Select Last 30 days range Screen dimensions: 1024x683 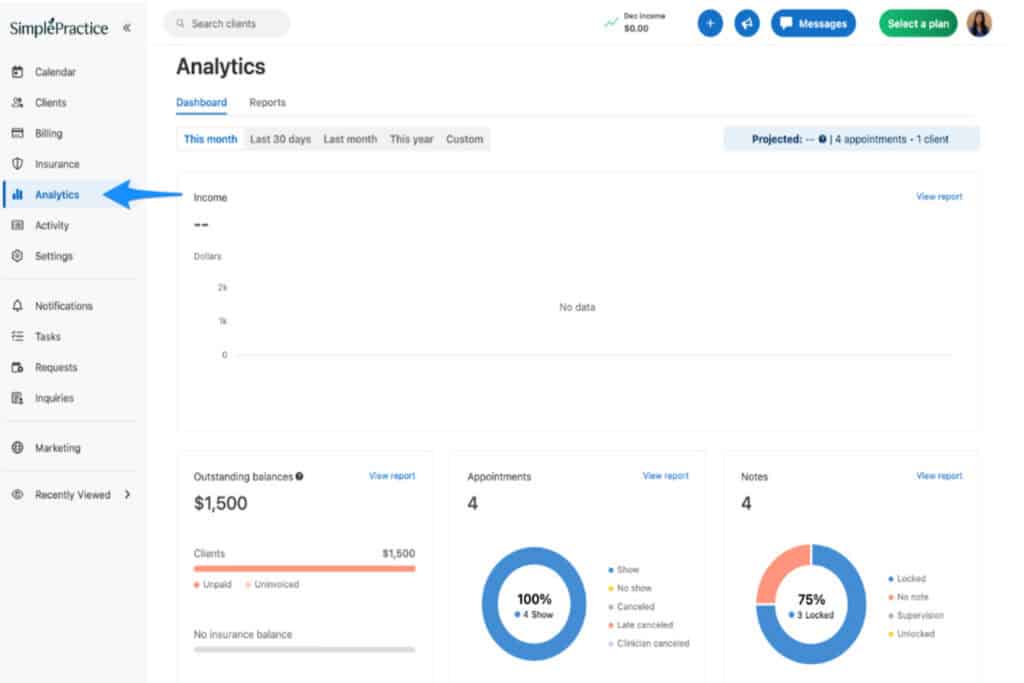click(x=280, y=139)
